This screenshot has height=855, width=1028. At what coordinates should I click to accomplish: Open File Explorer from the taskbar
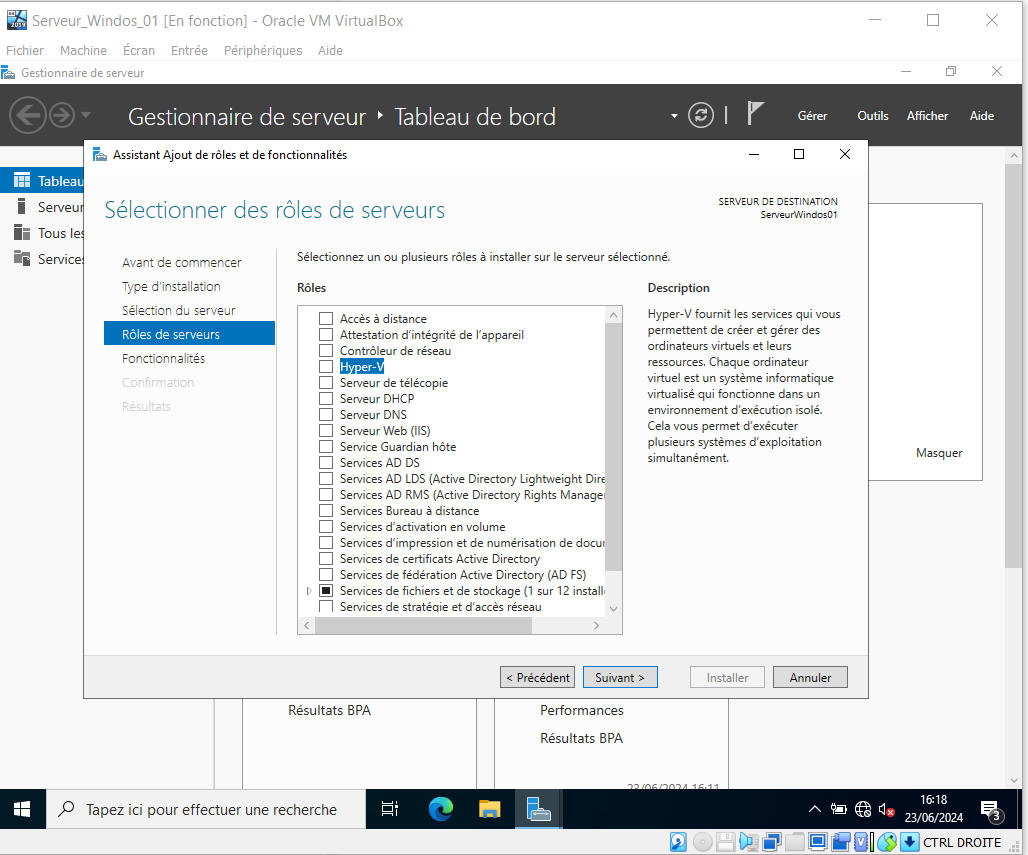pyautogui.click(x=489, y=809)
